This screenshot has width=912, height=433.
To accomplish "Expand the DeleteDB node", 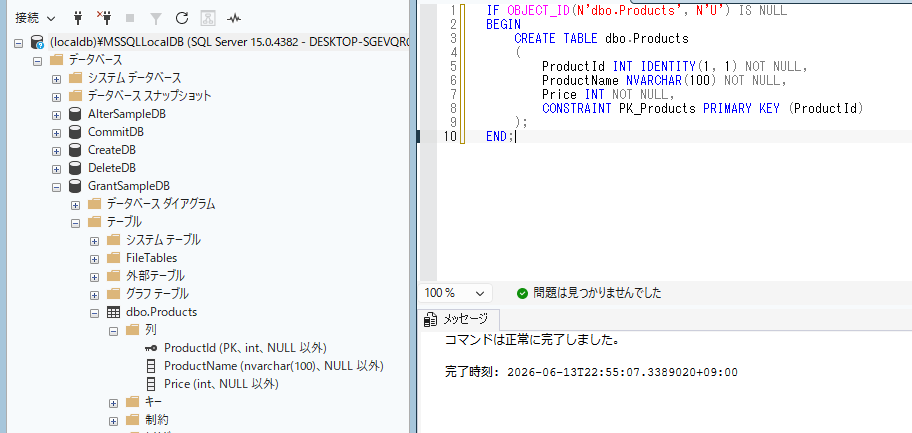I will click(x=56, y=169).
